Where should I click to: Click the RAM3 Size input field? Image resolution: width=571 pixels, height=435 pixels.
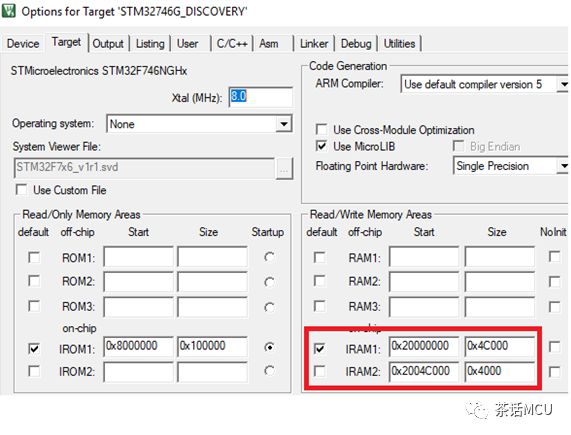[x=500, y=307]
